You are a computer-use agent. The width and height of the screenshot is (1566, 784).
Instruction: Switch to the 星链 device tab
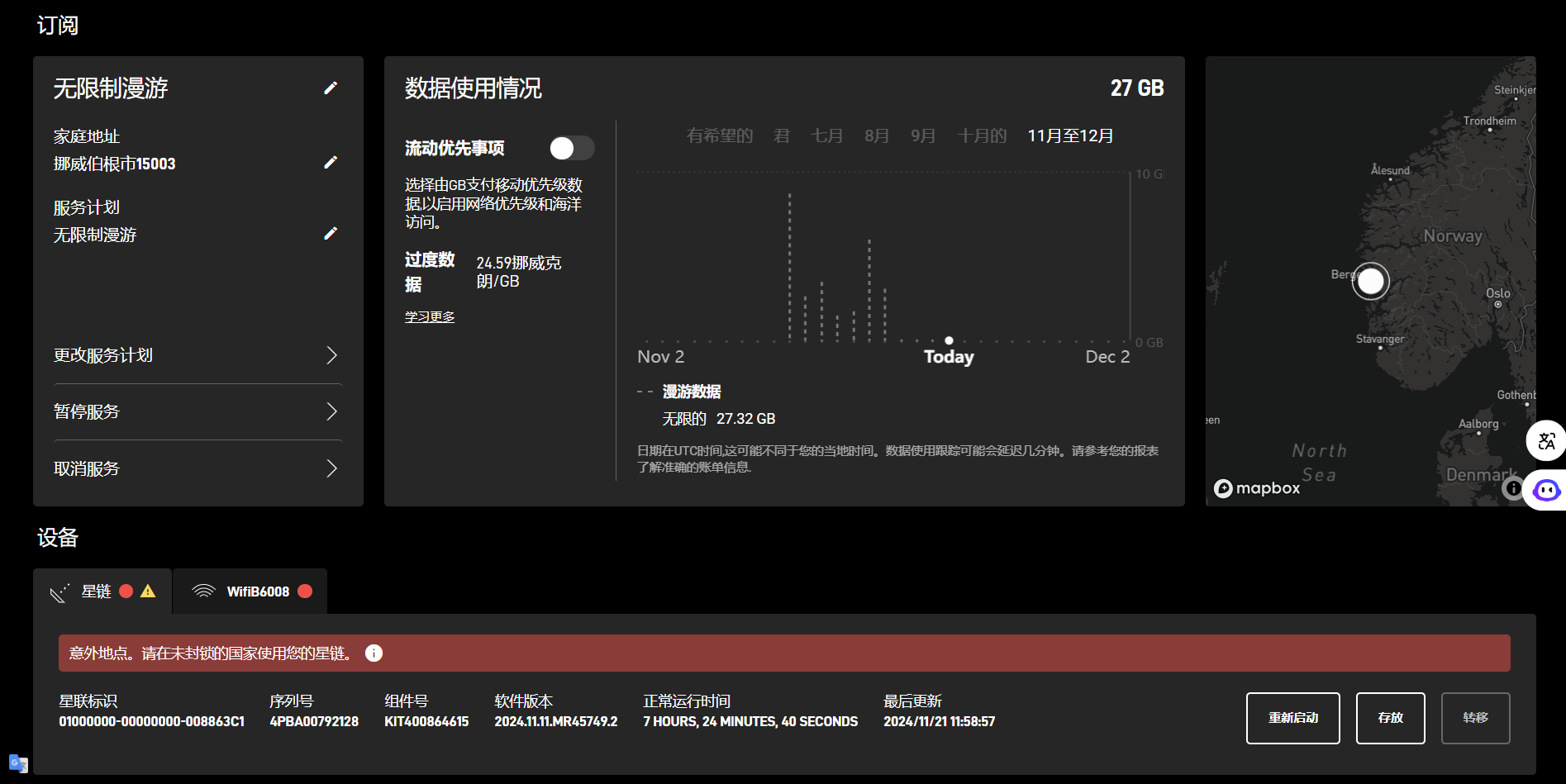[x=102, y=592]
